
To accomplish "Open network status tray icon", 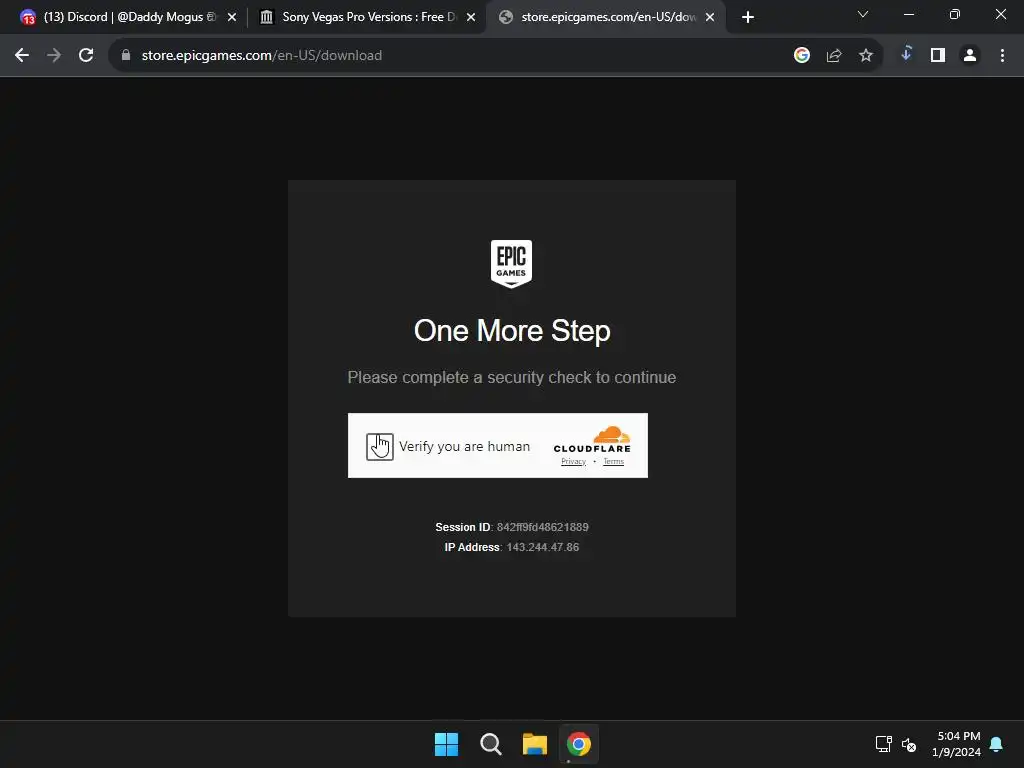I will click(x=884, y=744).
